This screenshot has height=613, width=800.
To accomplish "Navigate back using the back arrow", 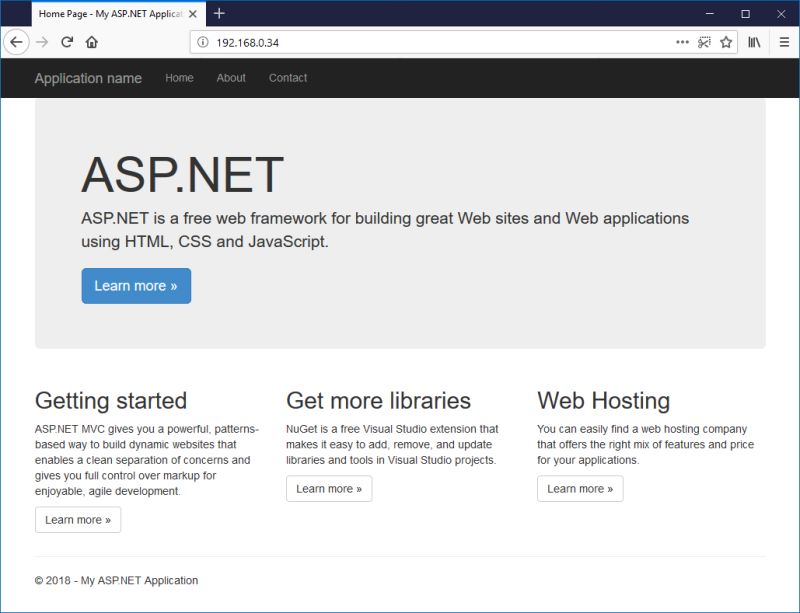I will [x=14, y=42].
